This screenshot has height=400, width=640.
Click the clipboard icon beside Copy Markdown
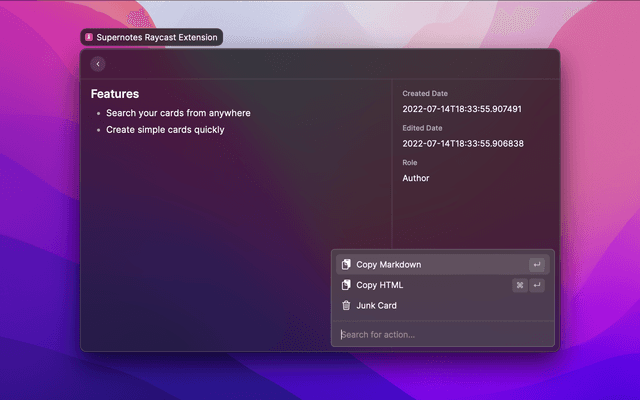pos(346,264)
